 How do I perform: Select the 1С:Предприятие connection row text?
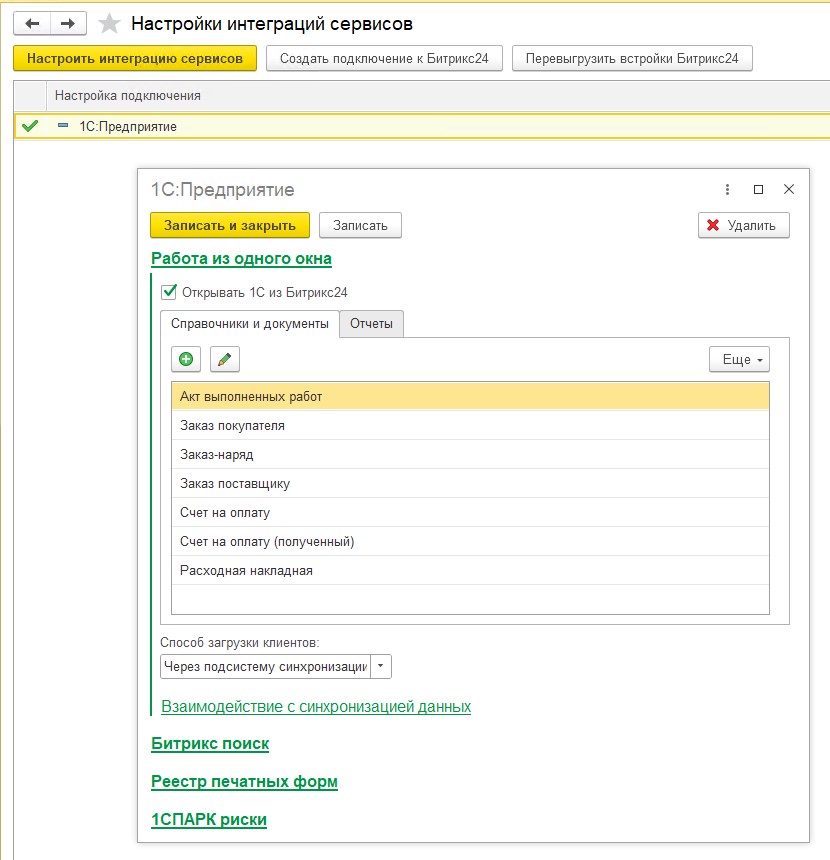coord(128,127)
